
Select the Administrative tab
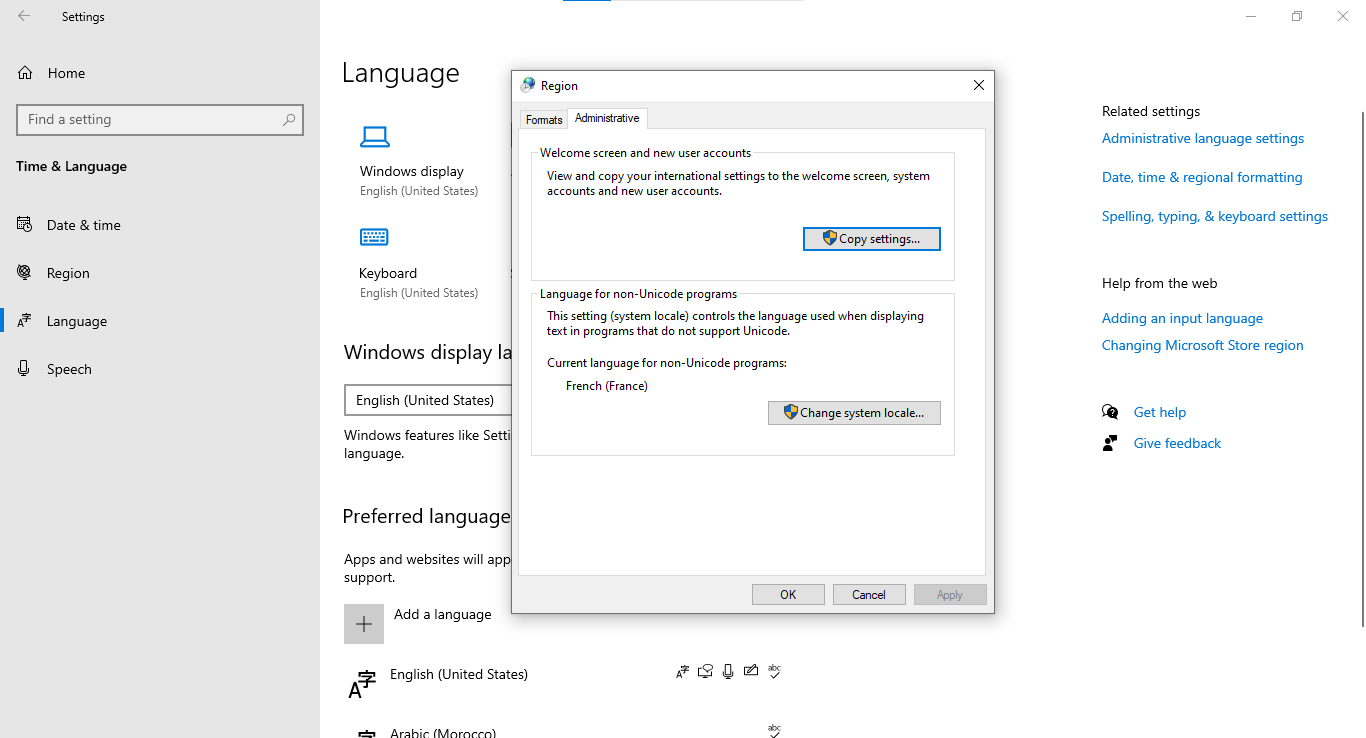[607, 118]
